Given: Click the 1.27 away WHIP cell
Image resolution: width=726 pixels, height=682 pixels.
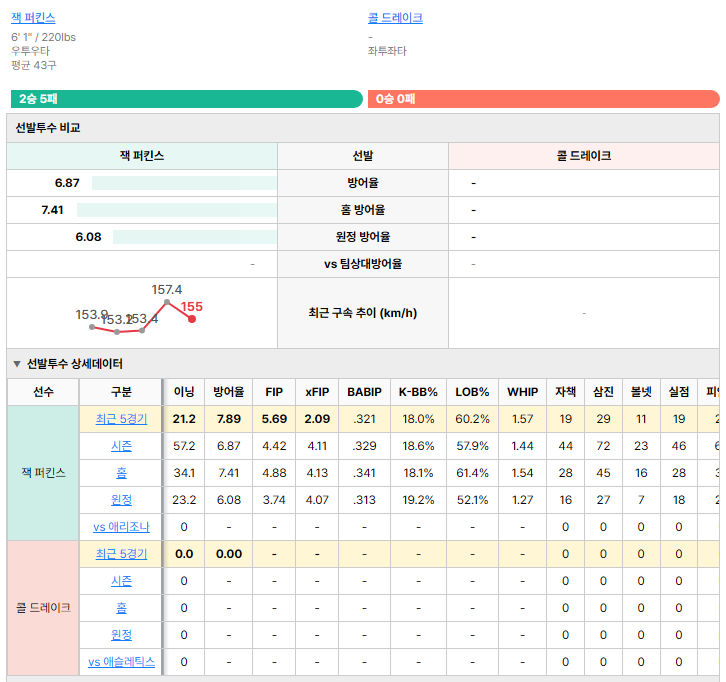Looking at the screenshot, I should (x=522, y=500).
